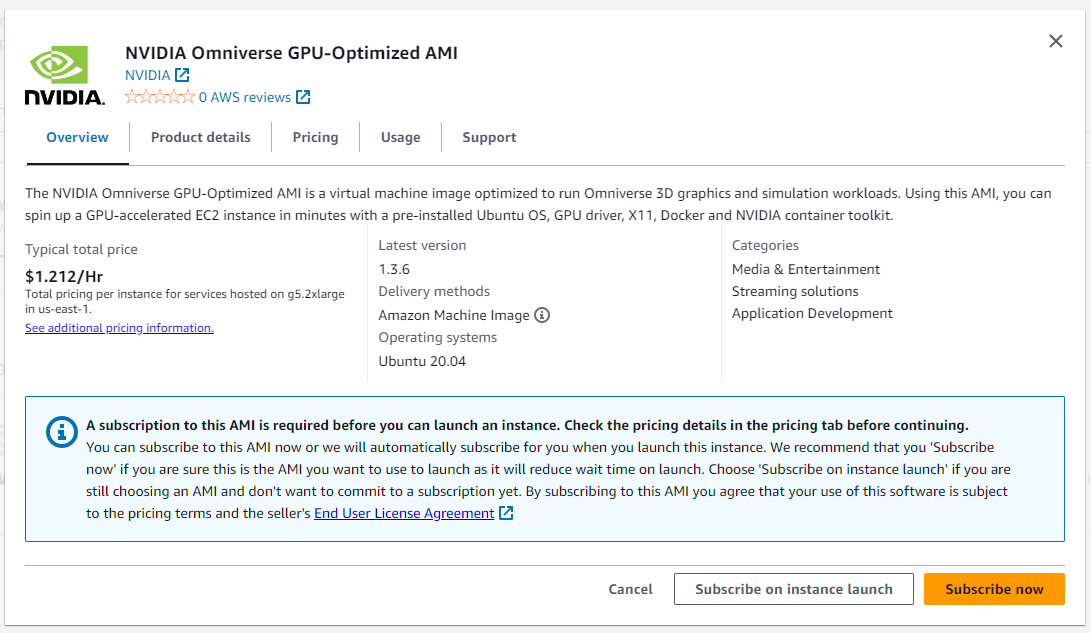The width and height of the screenshot is (1091, 633).
Task: Click the Streaming solutions category
Action: (x=795, y=291)
